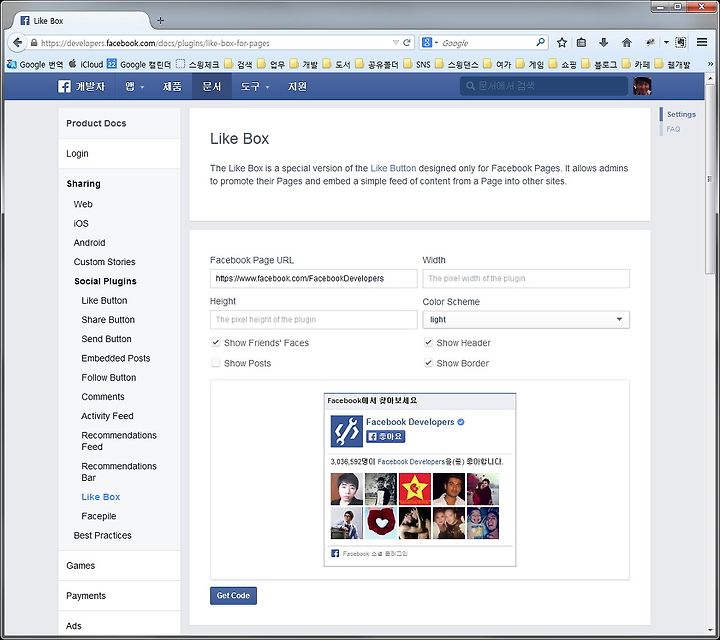
Task: Click the red star friend thumbnail
Action: 415,489
